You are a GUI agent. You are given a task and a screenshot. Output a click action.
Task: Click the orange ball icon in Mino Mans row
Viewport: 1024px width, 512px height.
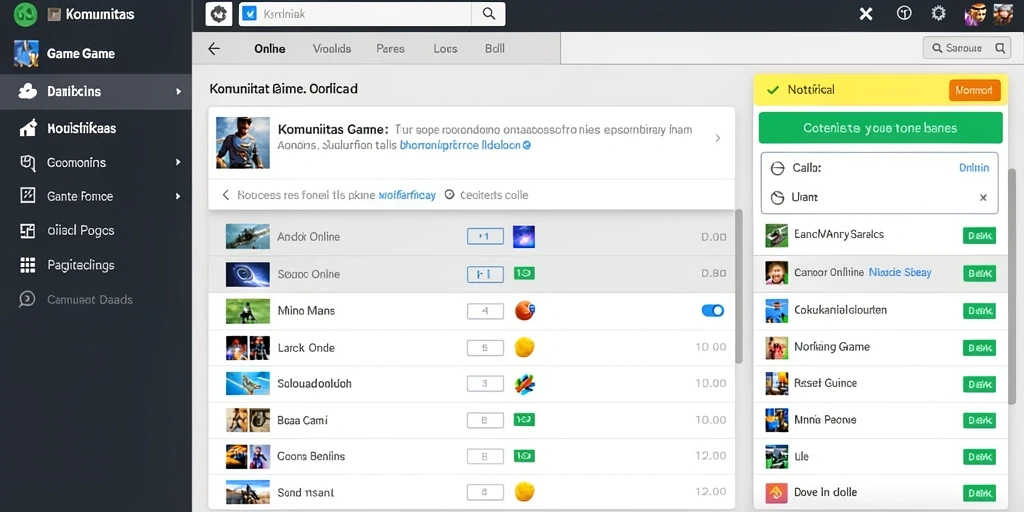[x=524, y=311]
